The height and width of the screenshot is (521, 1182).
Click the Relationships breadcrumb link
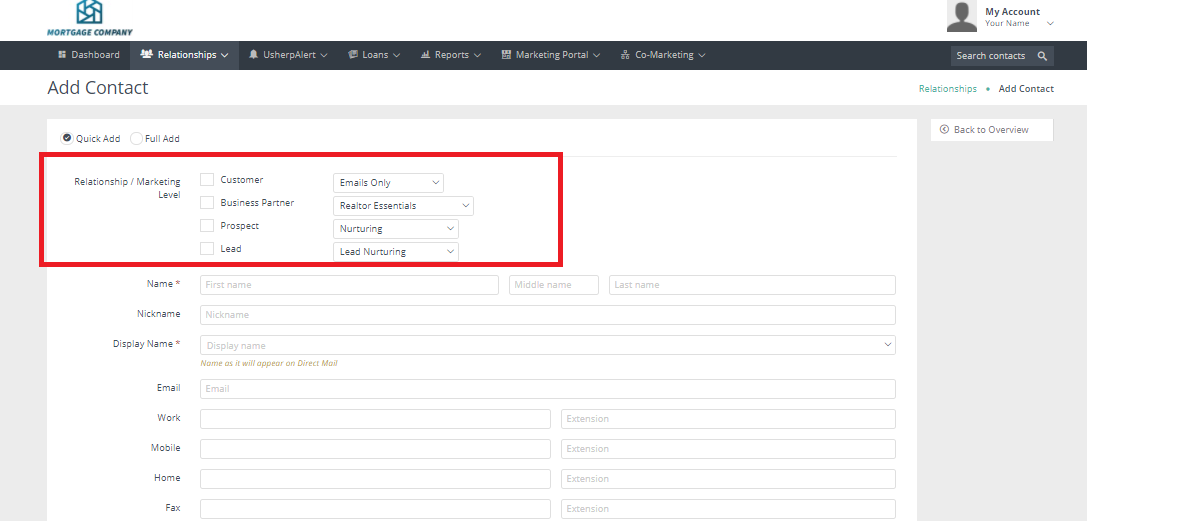click(947, 89)
